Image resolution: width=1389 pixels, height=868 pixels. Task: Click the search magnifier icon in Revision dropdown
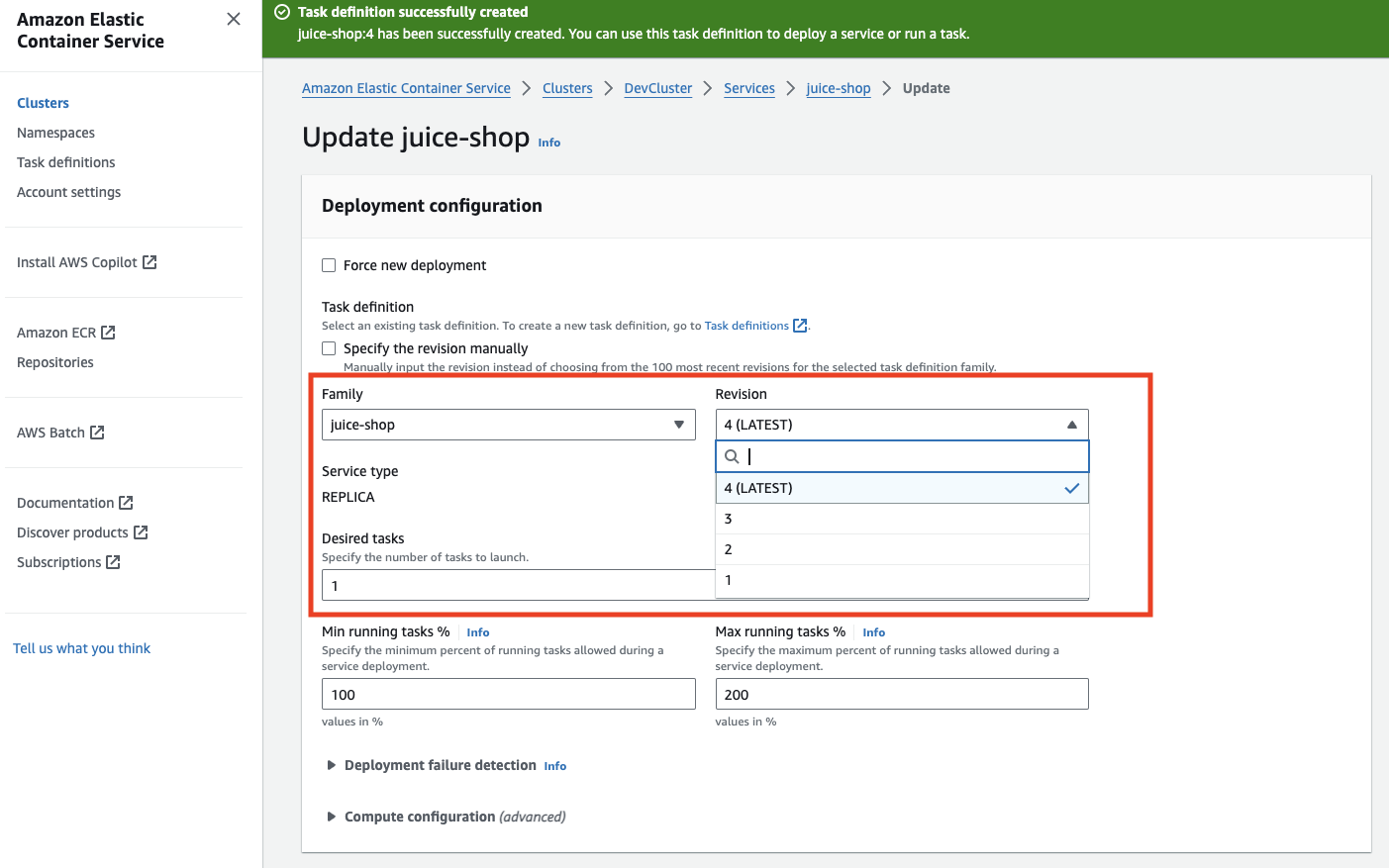coord(732,456)
